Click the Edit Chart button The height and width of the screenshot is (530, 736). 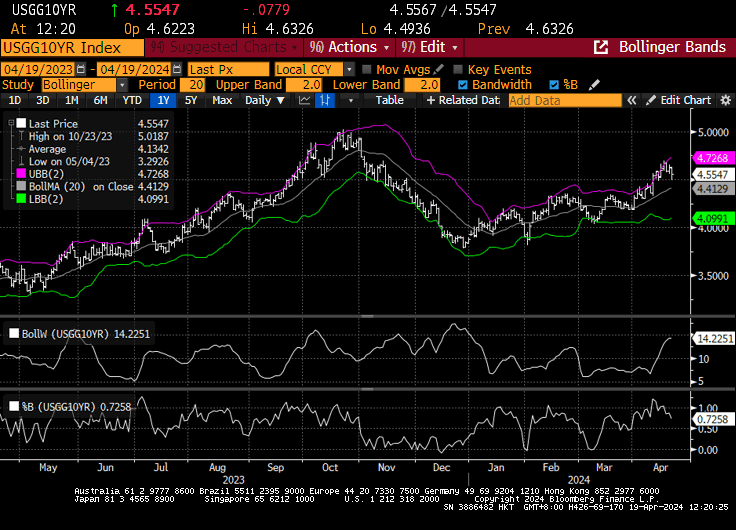[x=678, y=100]
